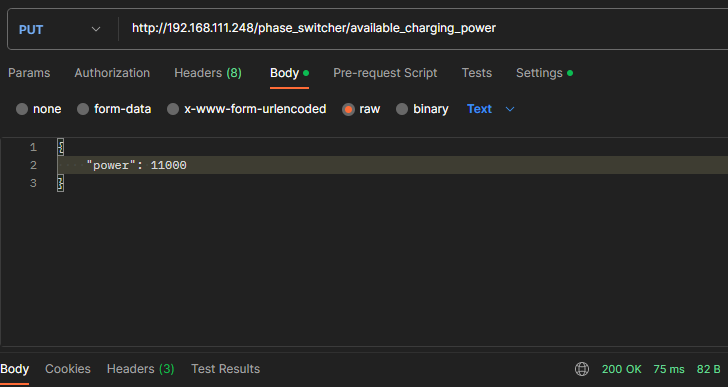728x387 pixels.
Task: Click the 82 B response size
Action: coord(708,369)
